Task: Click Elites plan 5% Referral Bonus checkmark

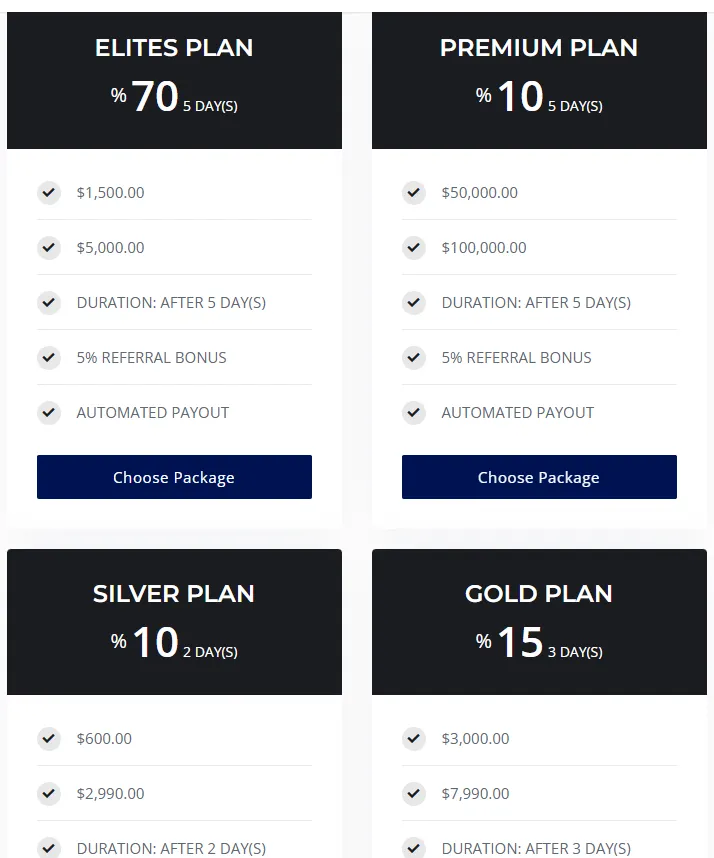Action: tap(49, 357)
